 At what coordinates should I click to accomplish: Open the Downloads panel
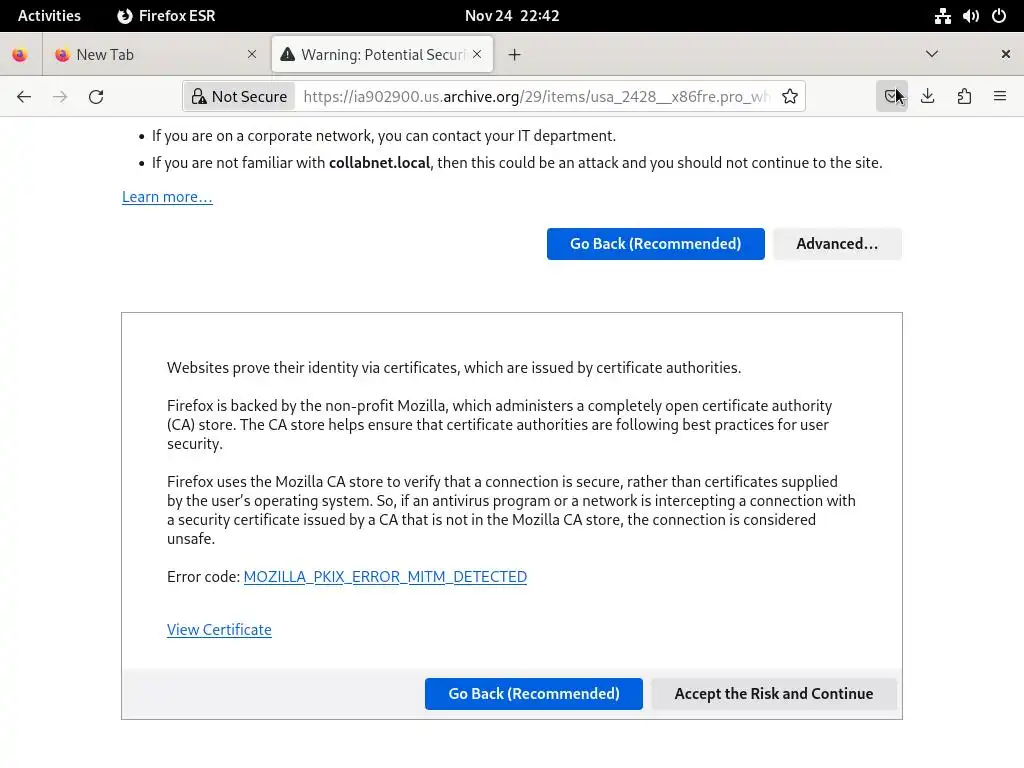[x=927, y=97]
